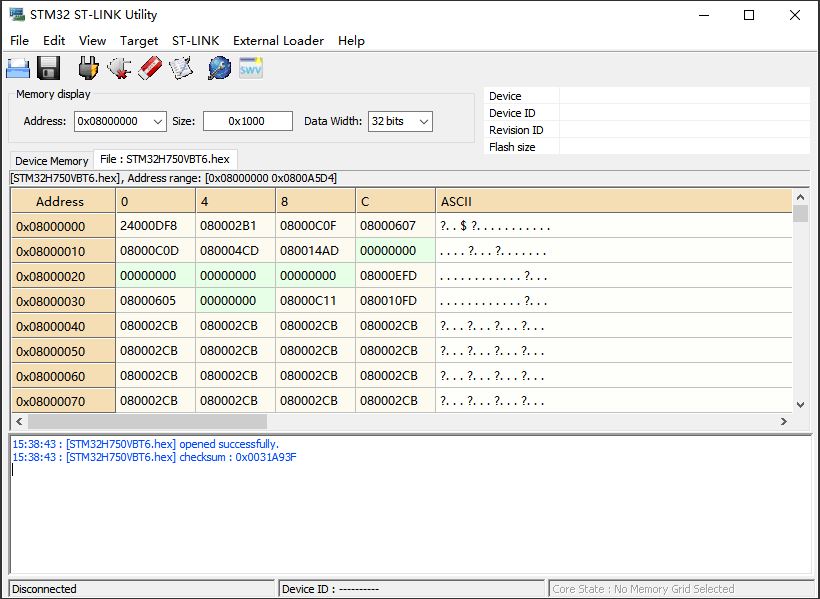Select cell value 08000EFD
820x599 pixels.
[395, 276]
